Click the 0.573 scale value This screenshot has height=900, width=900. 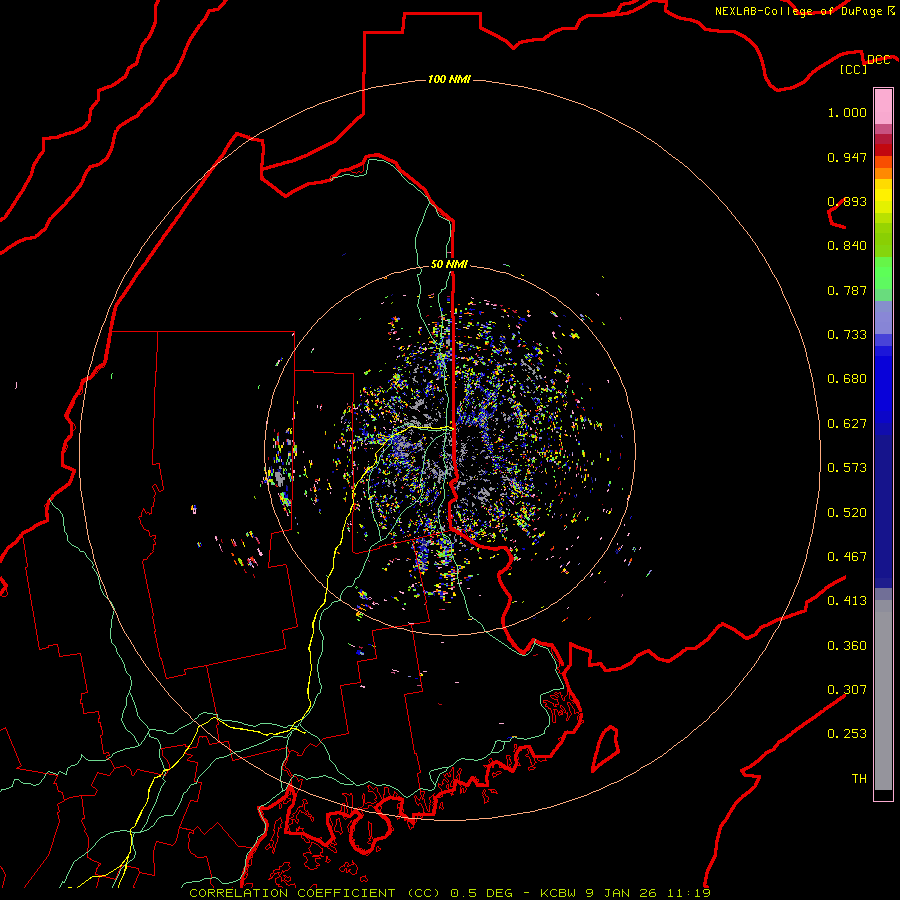[847, 468]
